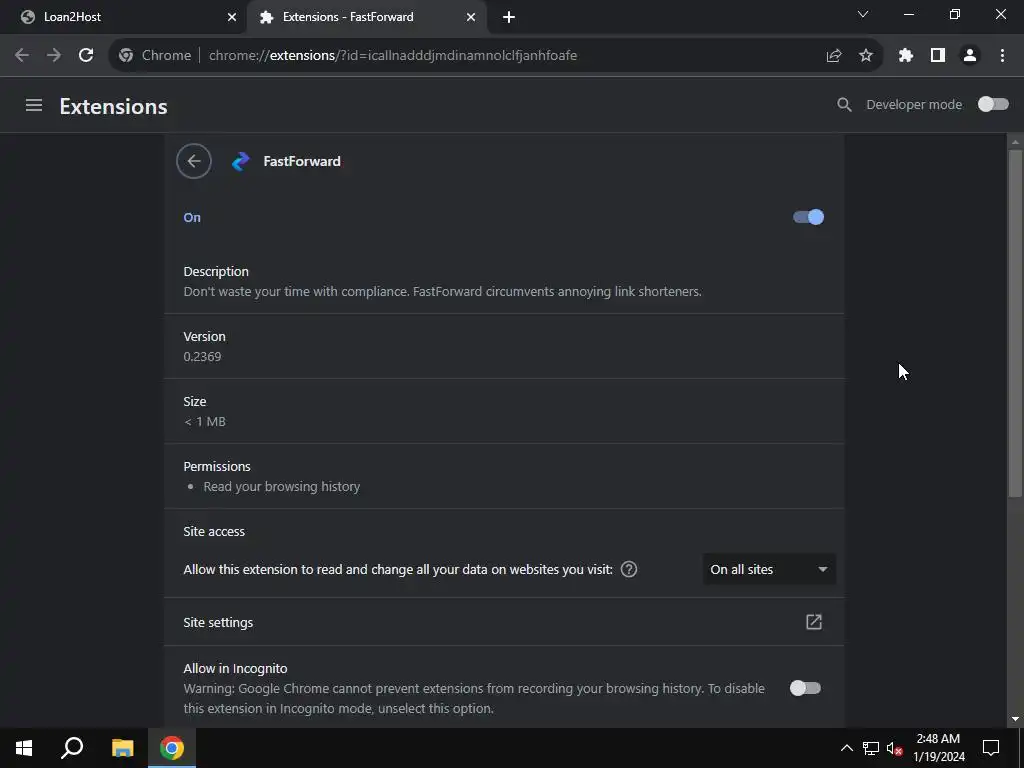Image resolution: width=1024 pixels, height=768 pixels.
Task: Turn off the FastForward extension
Action: 808,217
